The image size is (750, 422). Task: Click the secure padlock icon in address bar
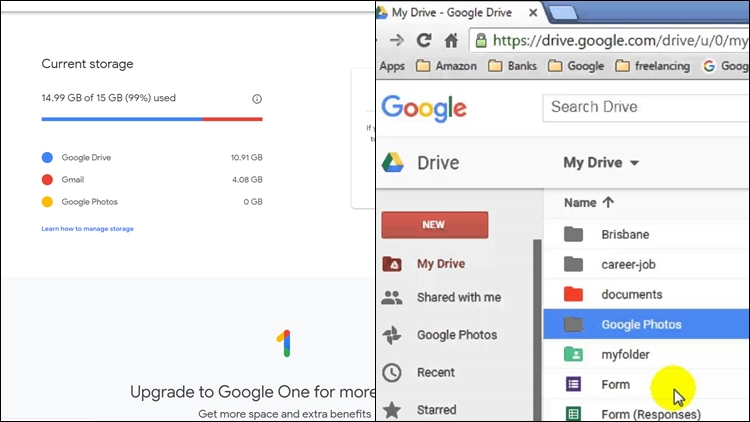481,41
